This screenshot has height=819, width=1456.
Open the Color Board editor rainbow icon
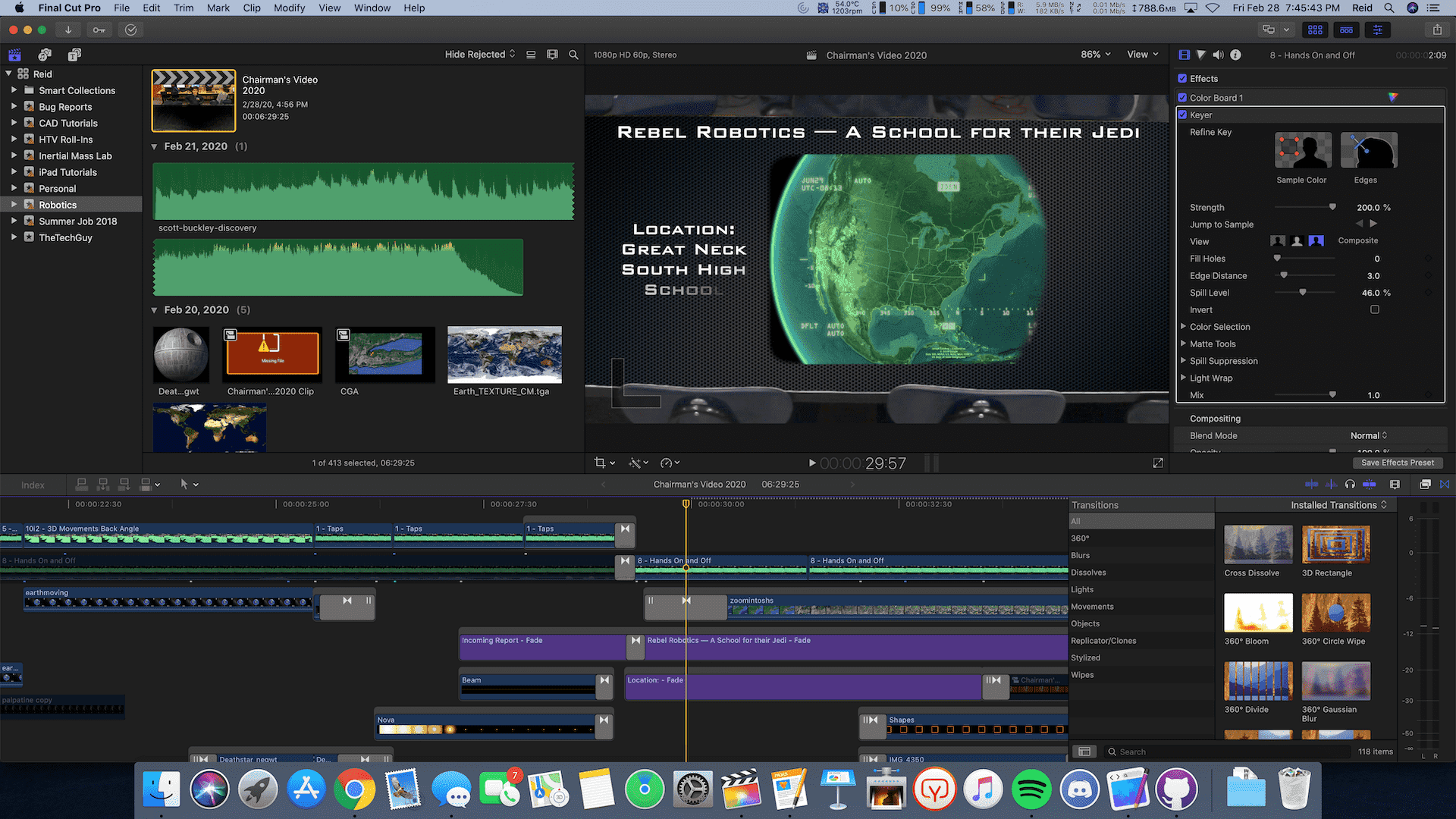1392,97
